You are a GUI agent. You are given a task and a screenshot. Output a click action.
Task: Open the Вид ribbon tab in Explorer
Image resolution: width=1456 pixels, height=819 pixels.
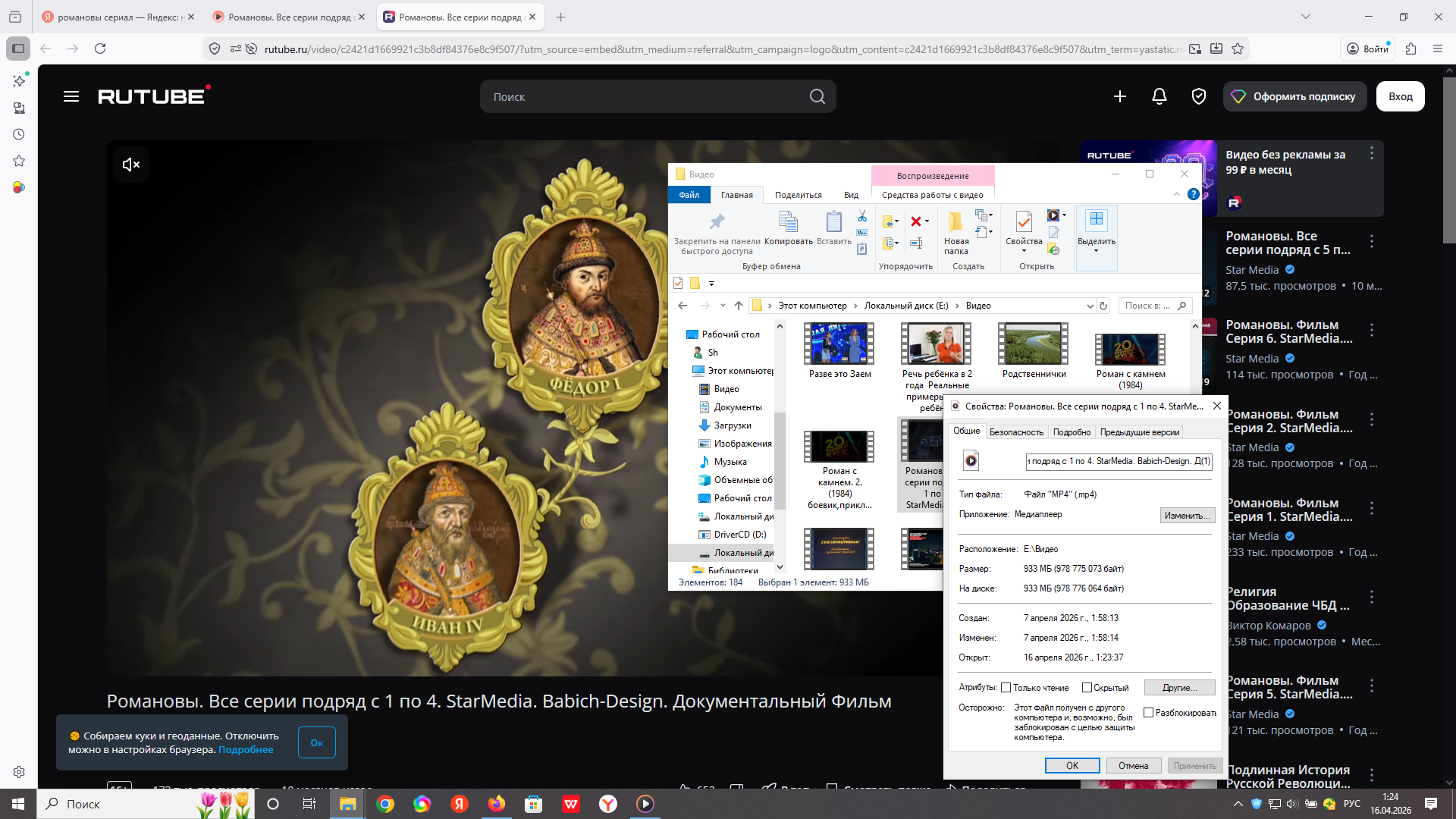[x=851, y=195]
